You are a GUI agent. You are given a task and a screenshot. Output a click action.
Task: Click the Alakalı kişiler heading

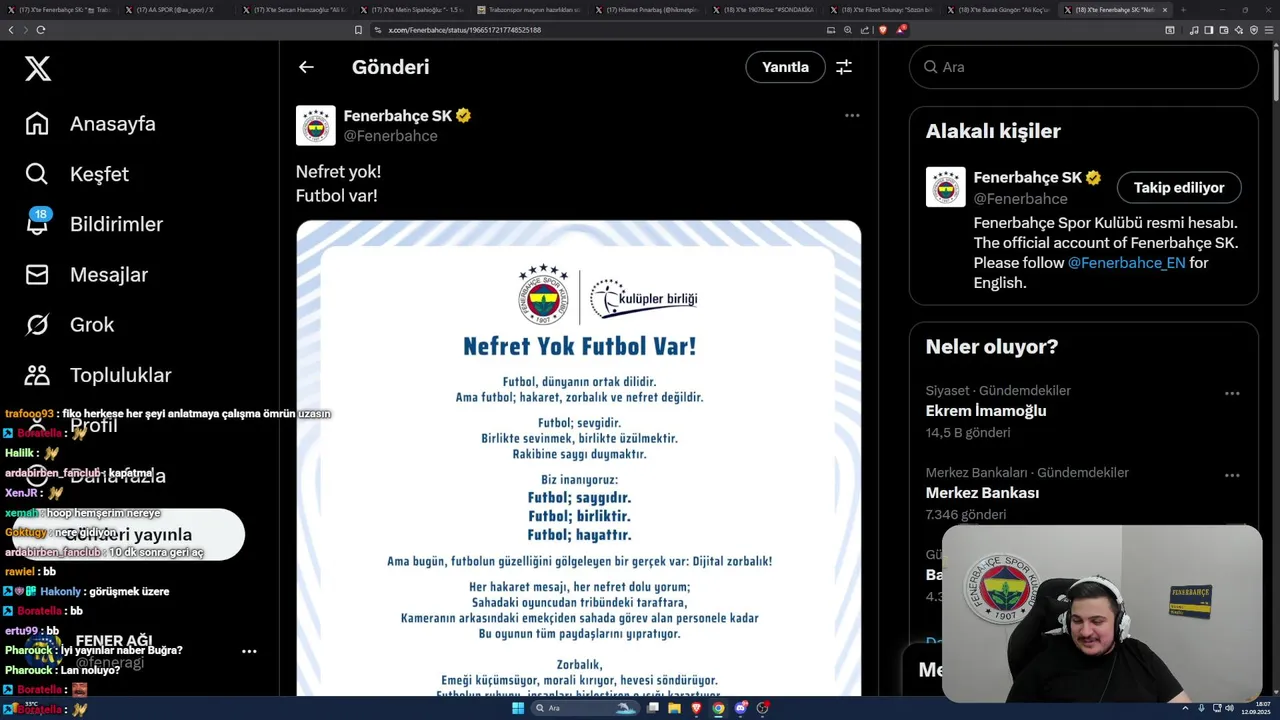(x=993, y=131)
